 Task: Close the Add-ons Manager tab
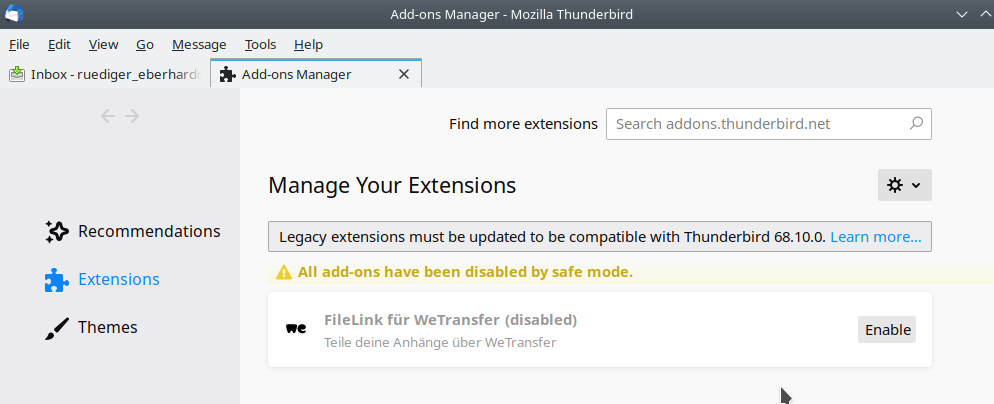click(x=404, y=74)
